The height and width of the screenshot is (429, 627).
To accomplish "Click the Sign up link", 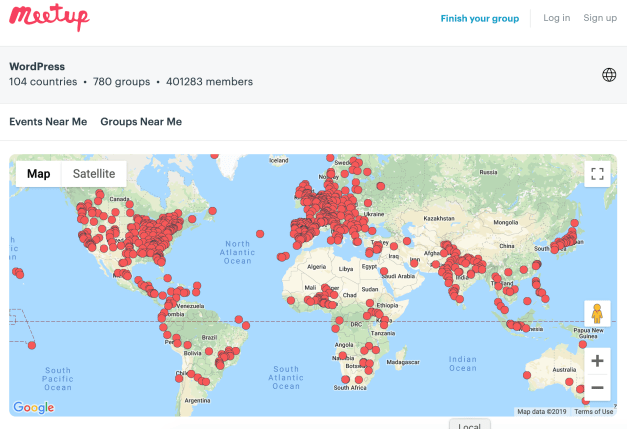I will [x=600, y=18].
